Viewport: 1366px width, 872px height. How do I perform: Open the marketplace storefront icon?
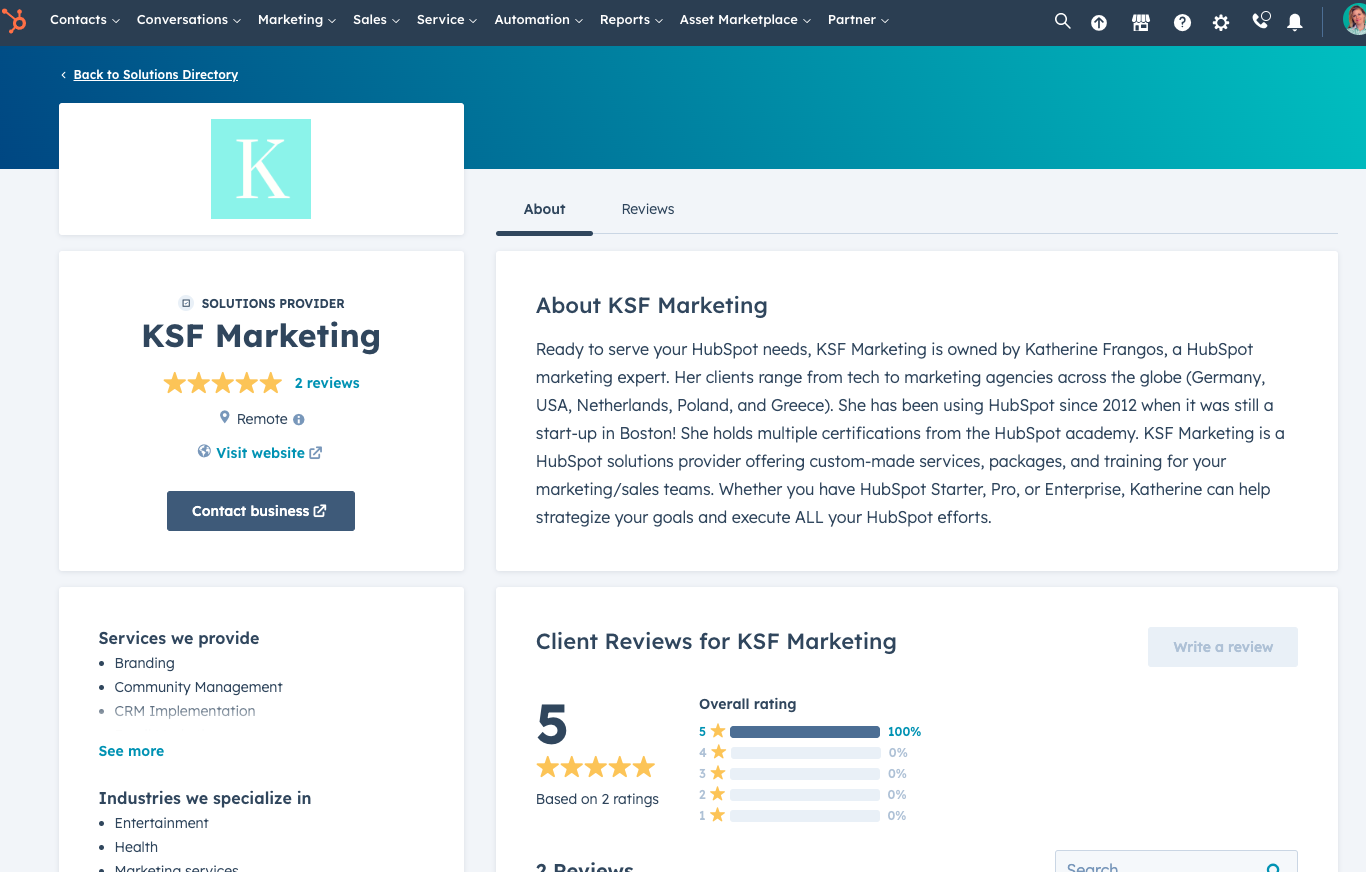point(1141,22)
